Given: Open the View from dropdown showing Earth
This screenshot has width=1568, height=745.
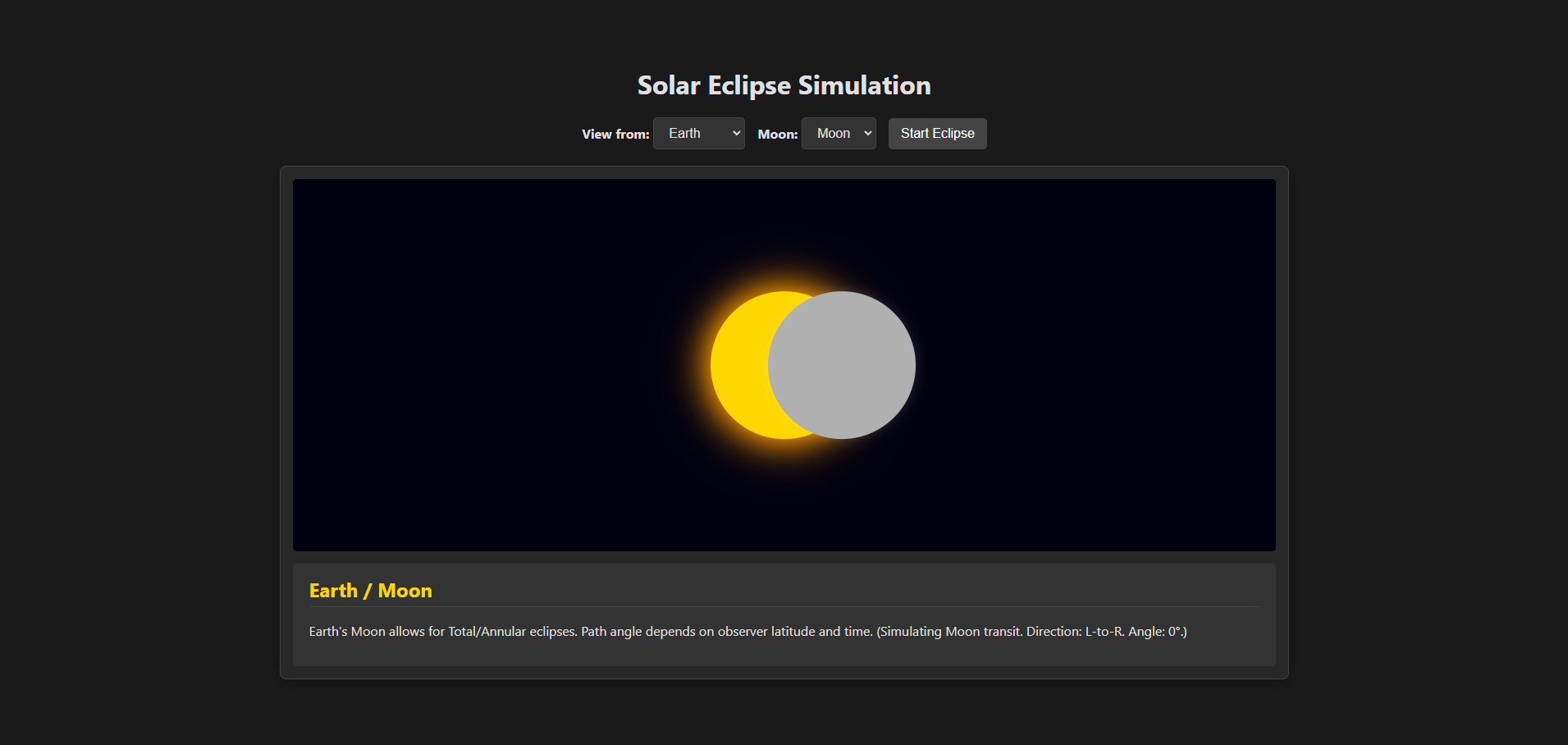Looking at the screenshot, I should point(698,133).
